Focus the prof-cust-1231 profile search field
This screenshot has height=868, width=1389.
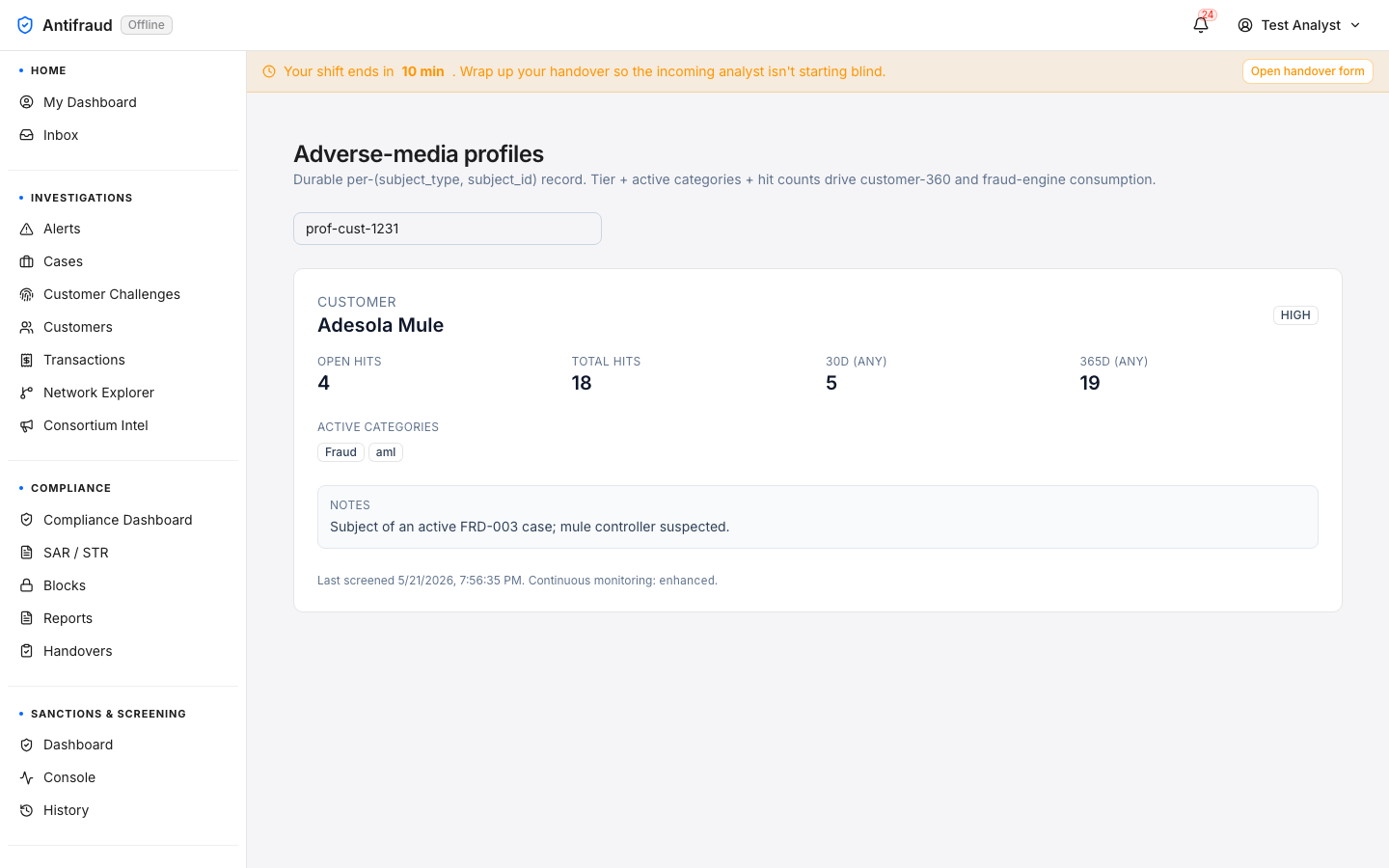448,229
